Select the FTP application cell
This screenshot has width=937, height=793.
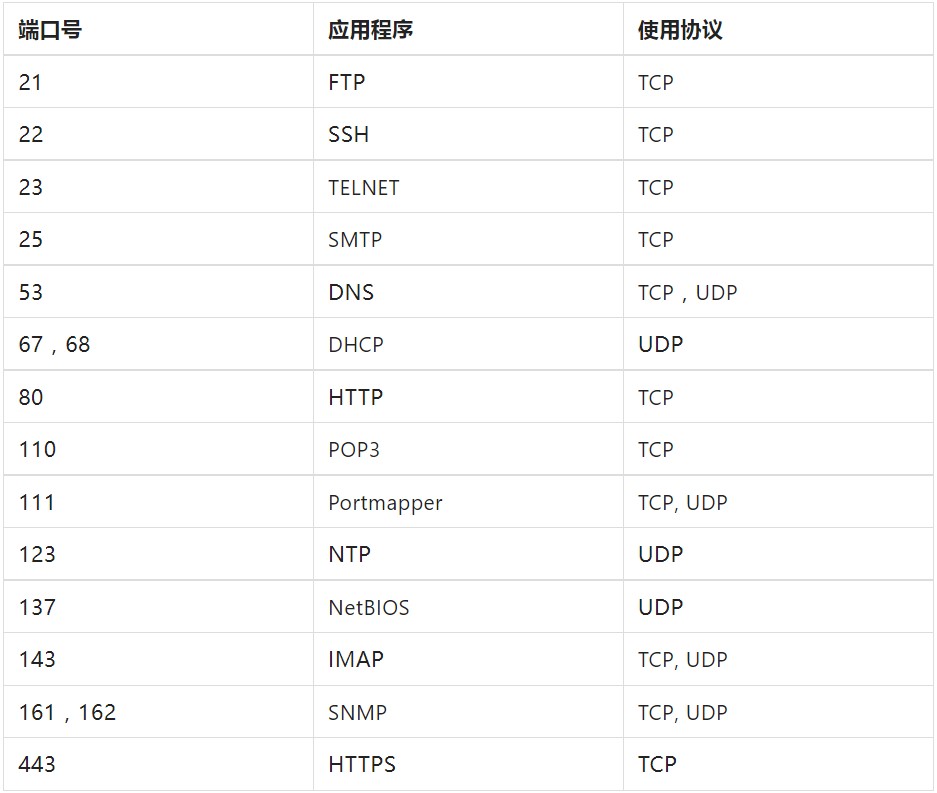click(347, 82)
